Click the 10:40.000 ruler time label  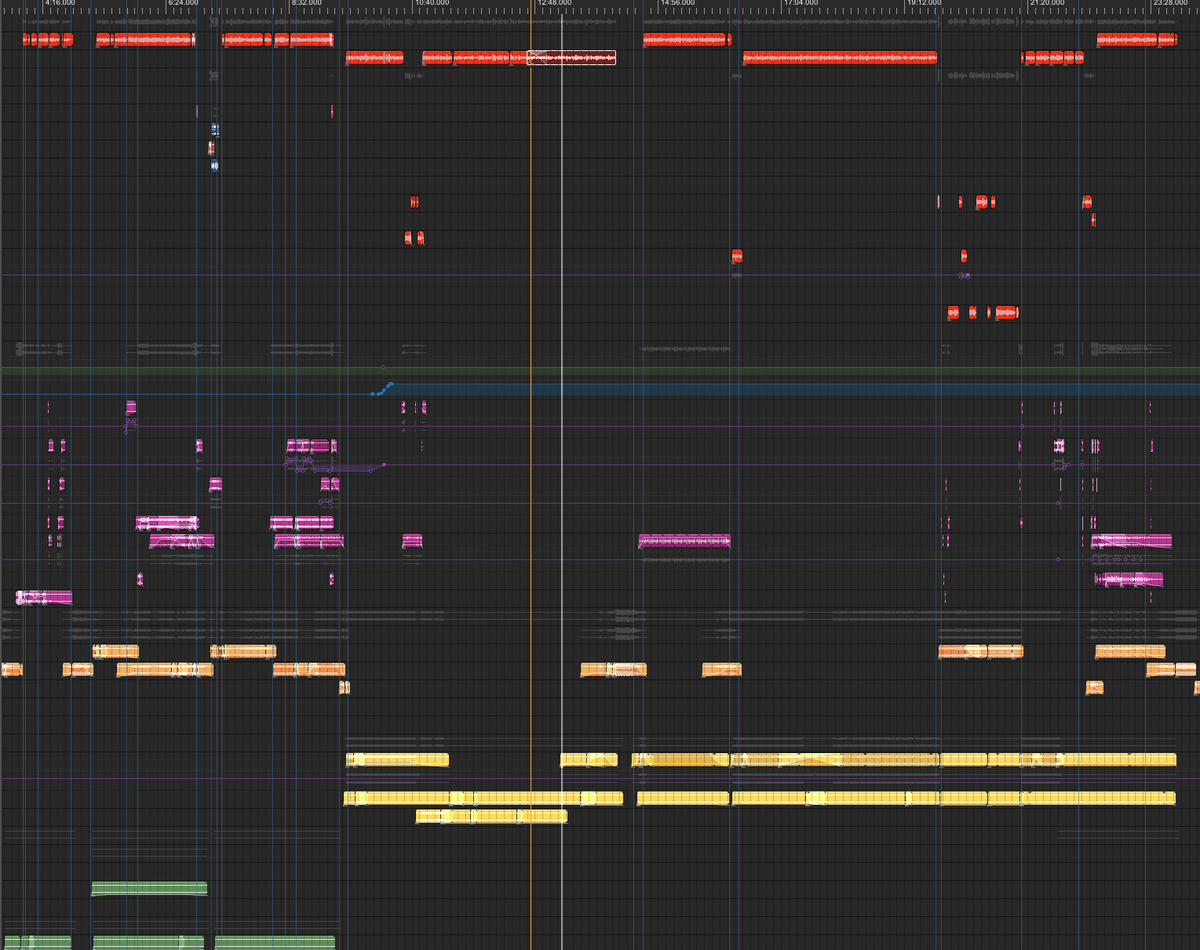pyautogui.click(x=431, y=4)
